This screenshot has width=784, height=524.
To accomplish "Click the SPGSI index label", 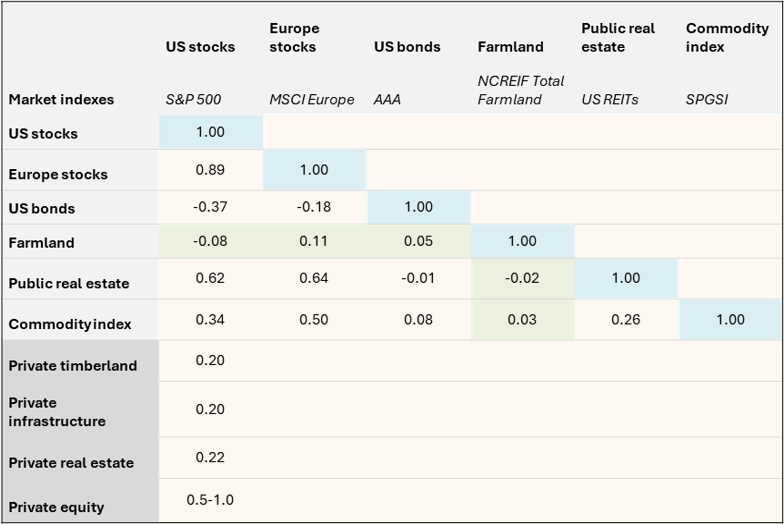I will click(x=708, y=99).
